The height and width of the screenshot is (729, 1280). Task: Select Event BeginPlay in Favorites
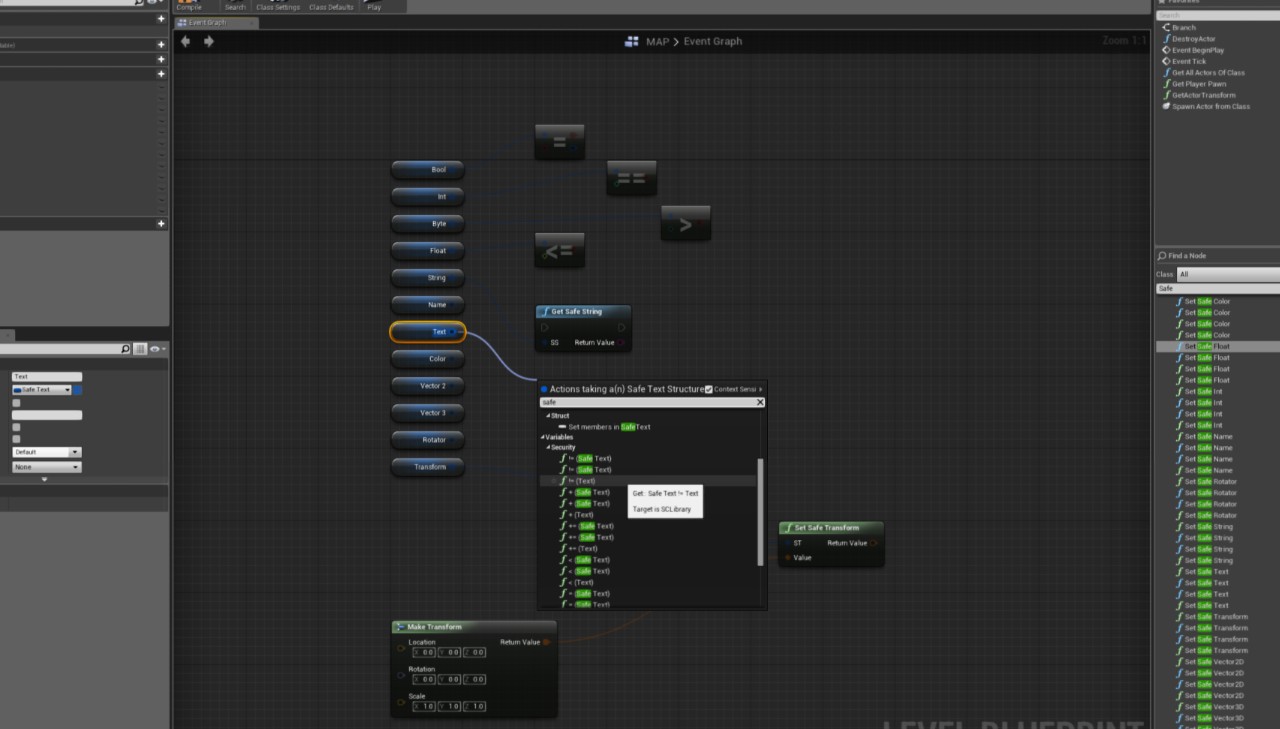tap(1197, 50)
